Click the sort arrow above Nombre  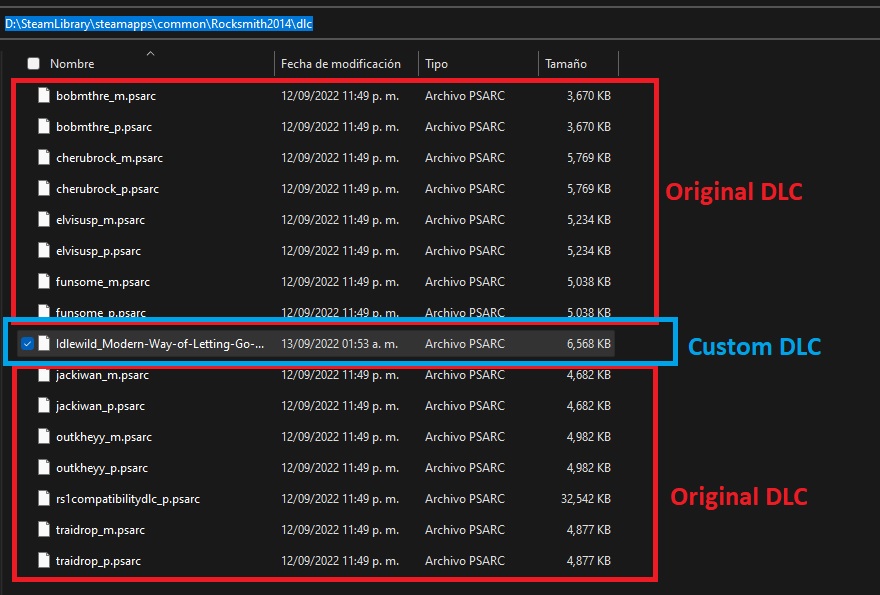pyautogui.click(x=150, y=53)
